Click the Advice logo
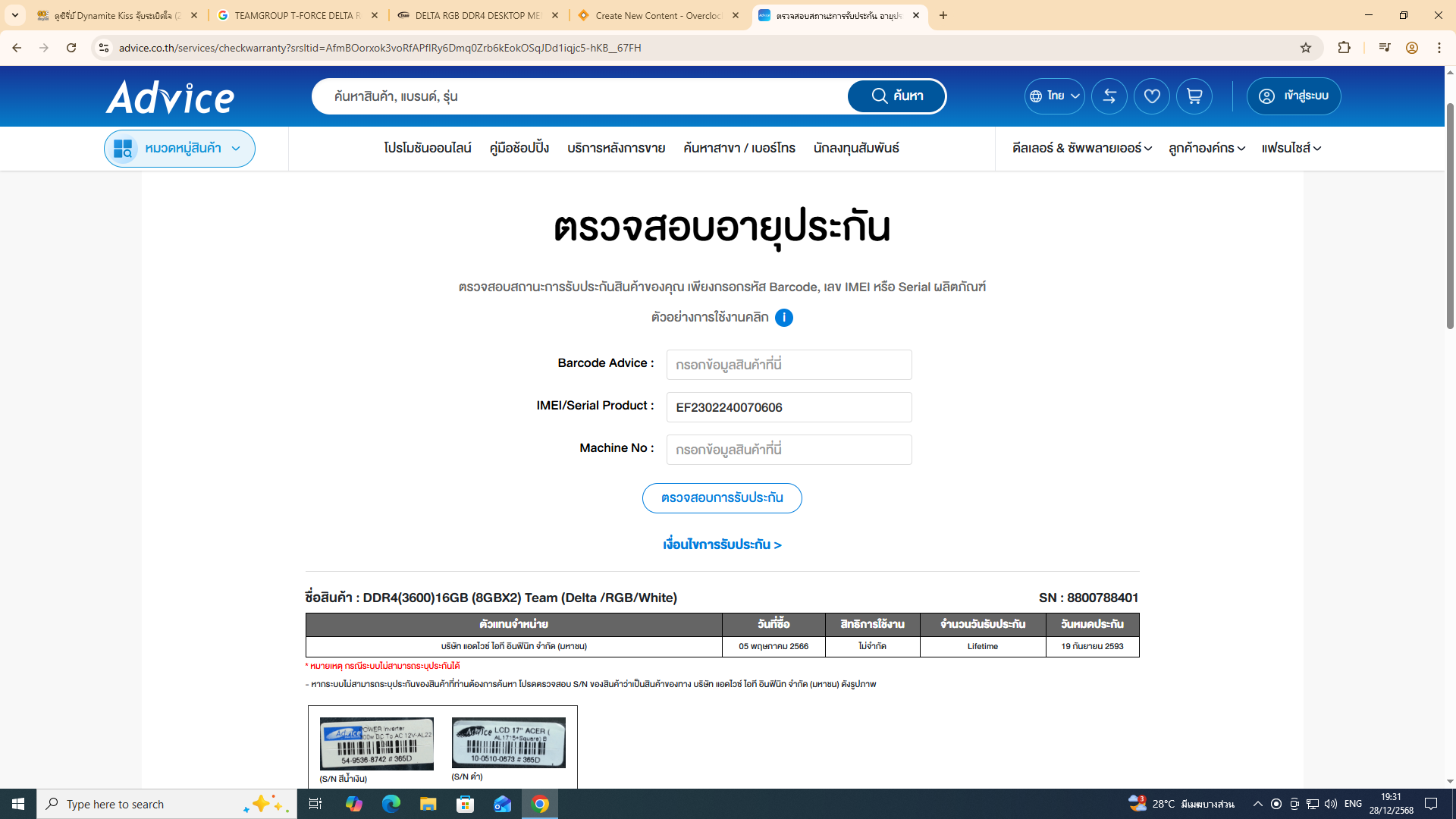Image resolution: width=1456 pixels, height=819 pixels. tap(170, 97)
